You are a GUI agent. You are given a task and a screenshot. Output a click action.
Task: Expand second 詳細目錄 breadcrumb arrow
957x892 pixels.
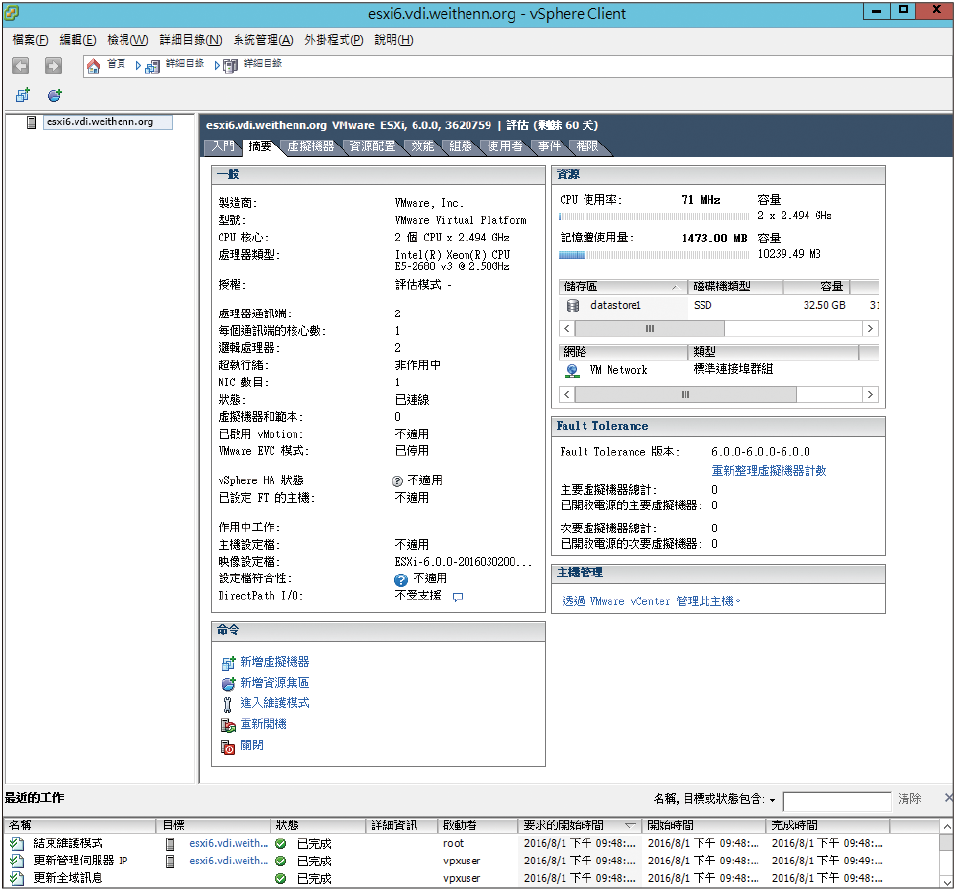(x=217, y=66)
